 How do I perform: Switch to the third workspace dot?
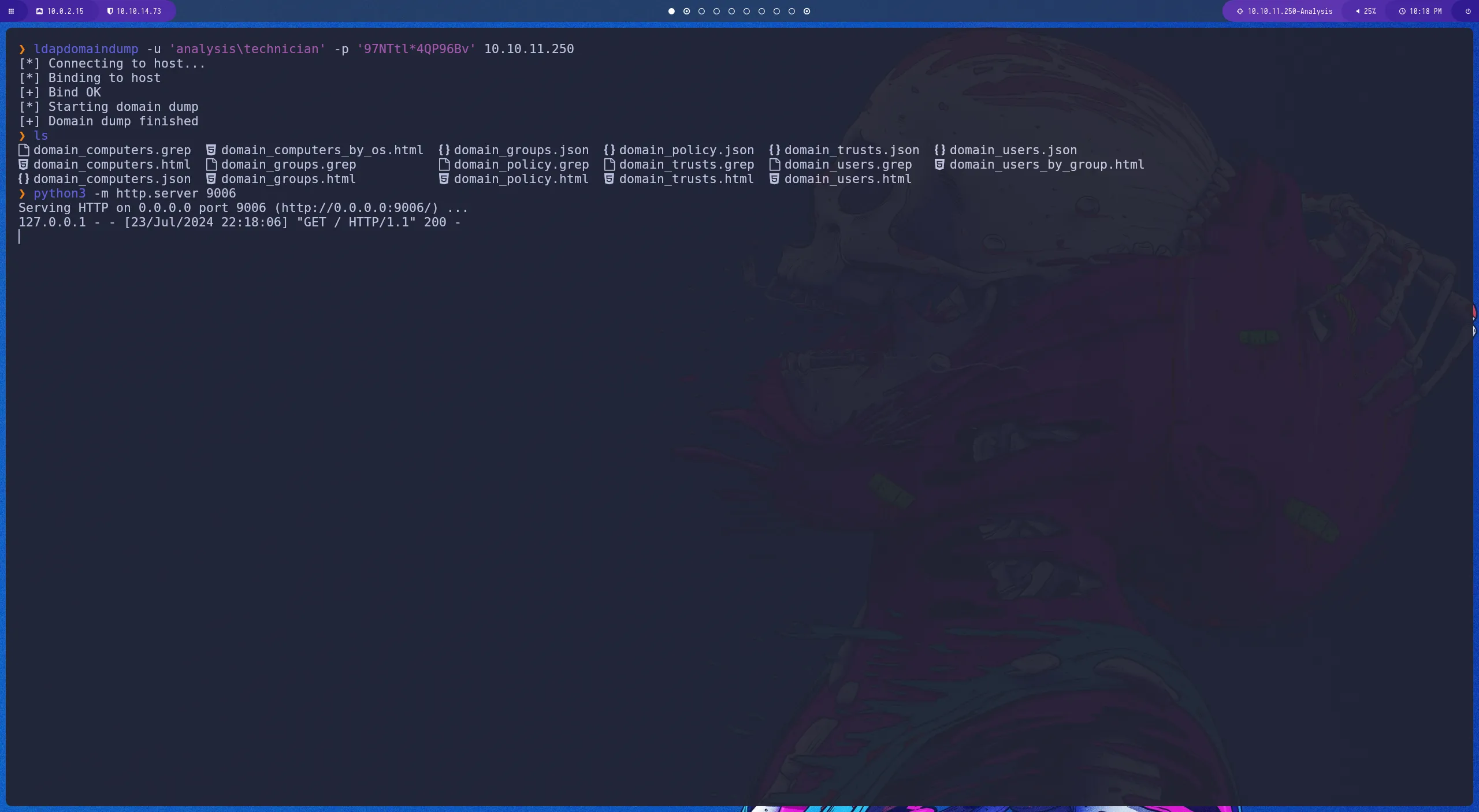[701, 11]
